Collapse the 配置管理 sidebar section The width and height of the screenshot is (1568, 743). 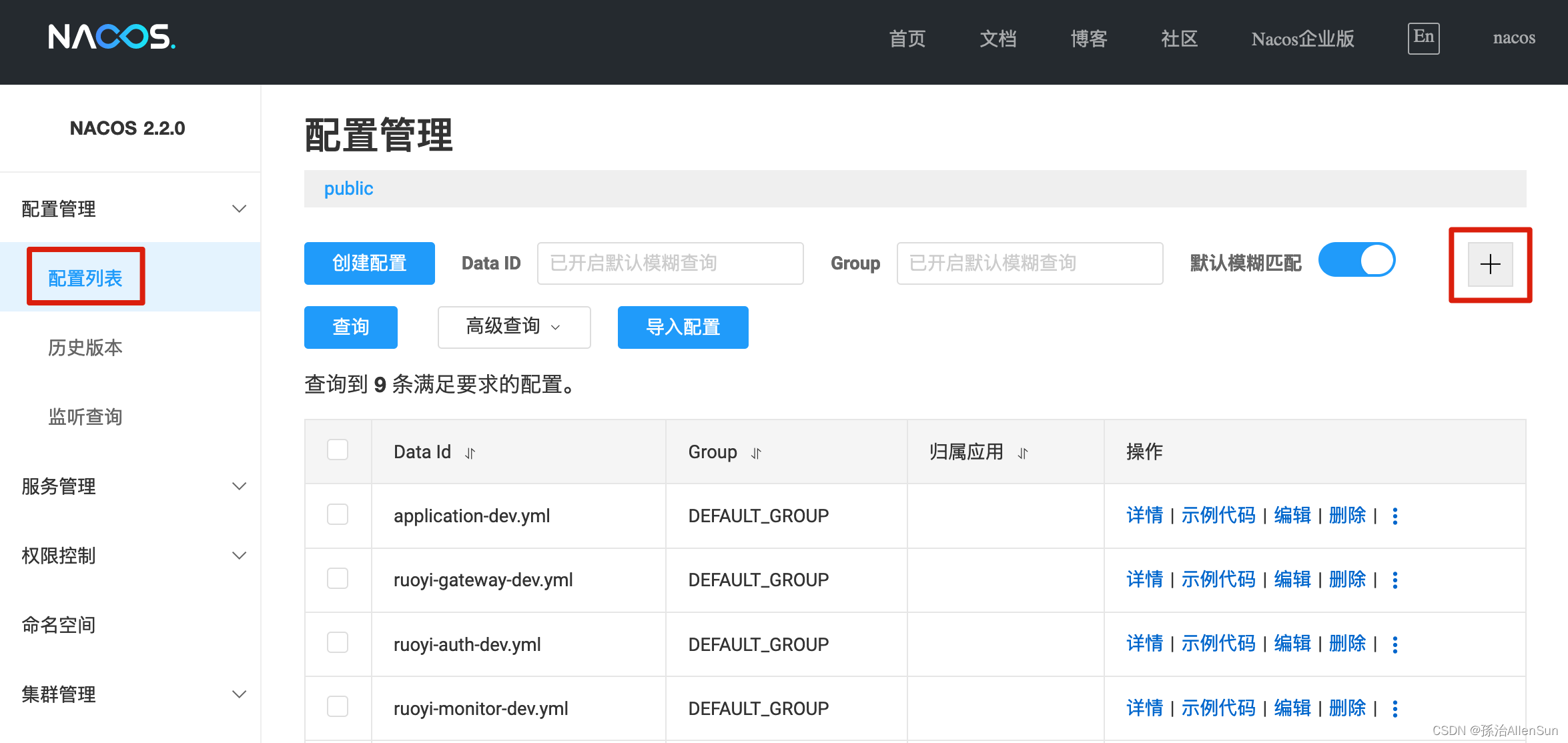point(130,209)
